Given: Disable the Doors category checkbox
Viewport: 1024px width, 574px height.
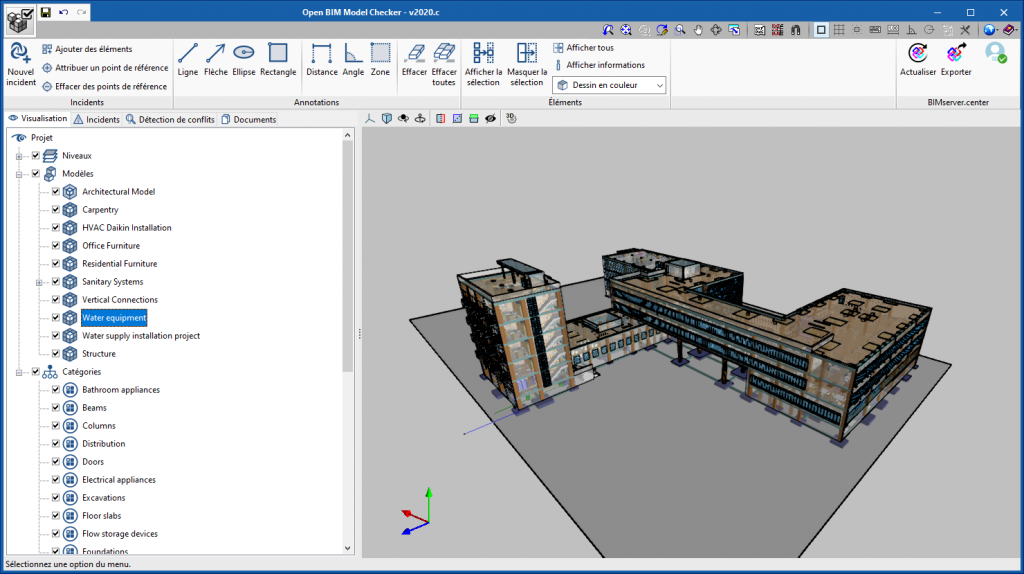Looking at the screenshot, I should (x=56, y=462).
